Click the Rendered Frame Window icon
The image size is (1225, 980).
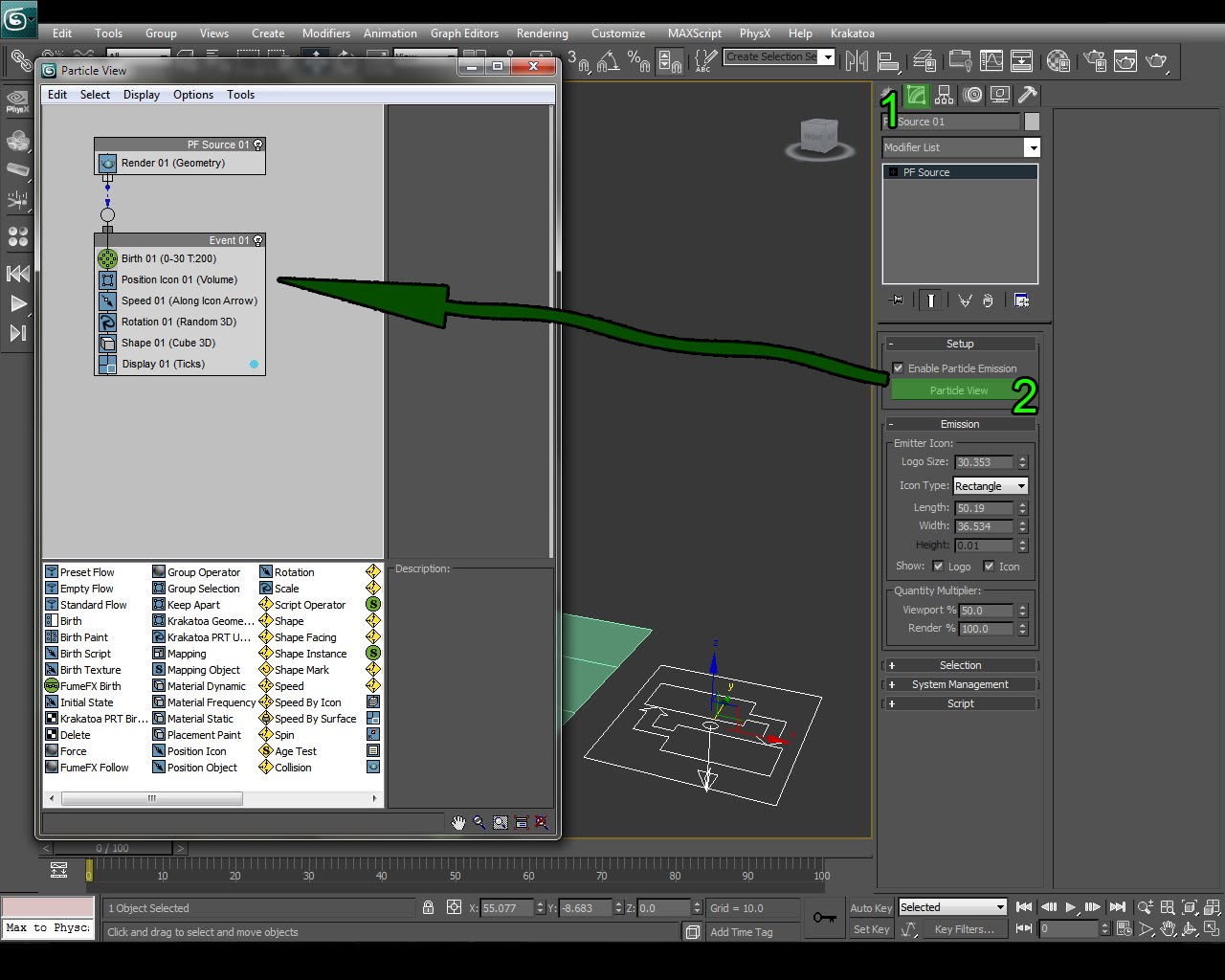coord(1125,61)
